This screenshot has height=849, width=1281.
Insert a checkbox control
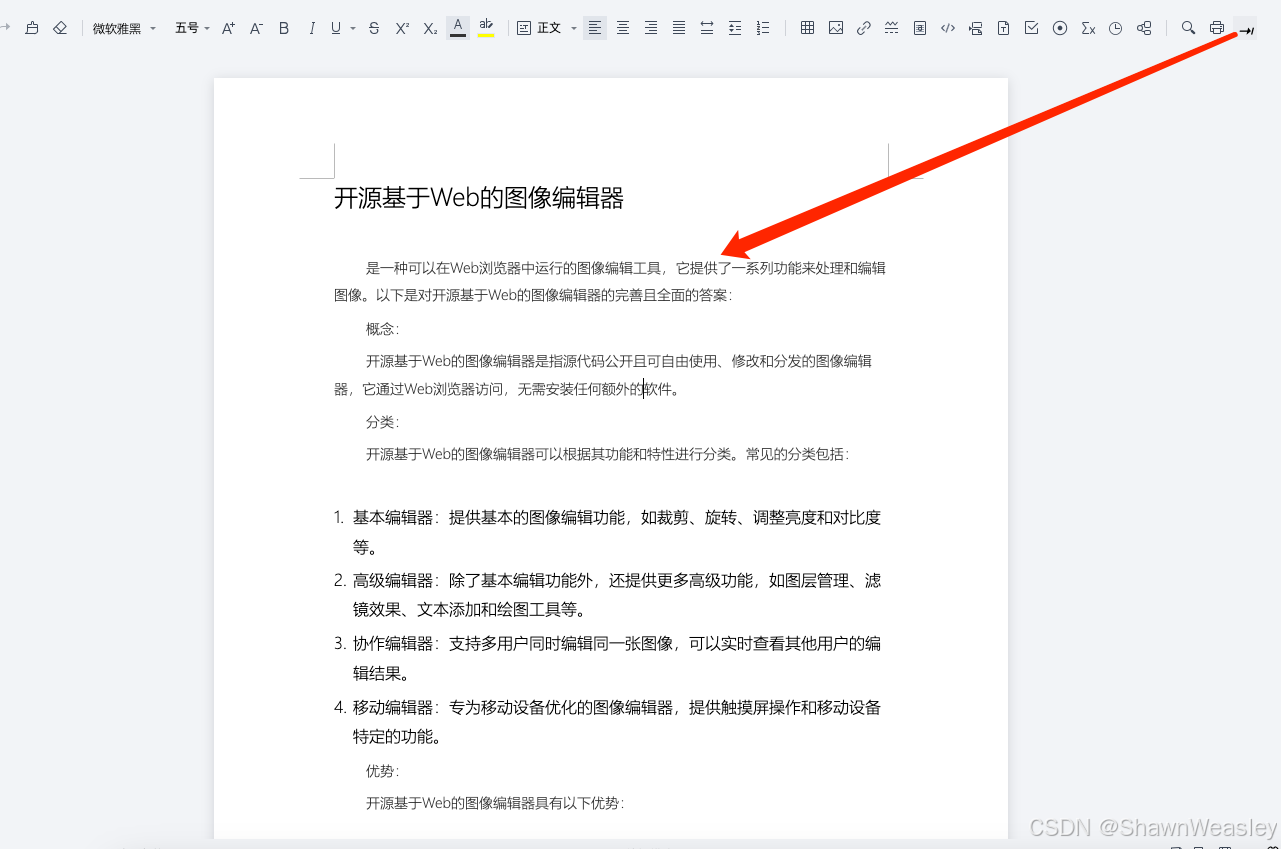(1032, 28)
